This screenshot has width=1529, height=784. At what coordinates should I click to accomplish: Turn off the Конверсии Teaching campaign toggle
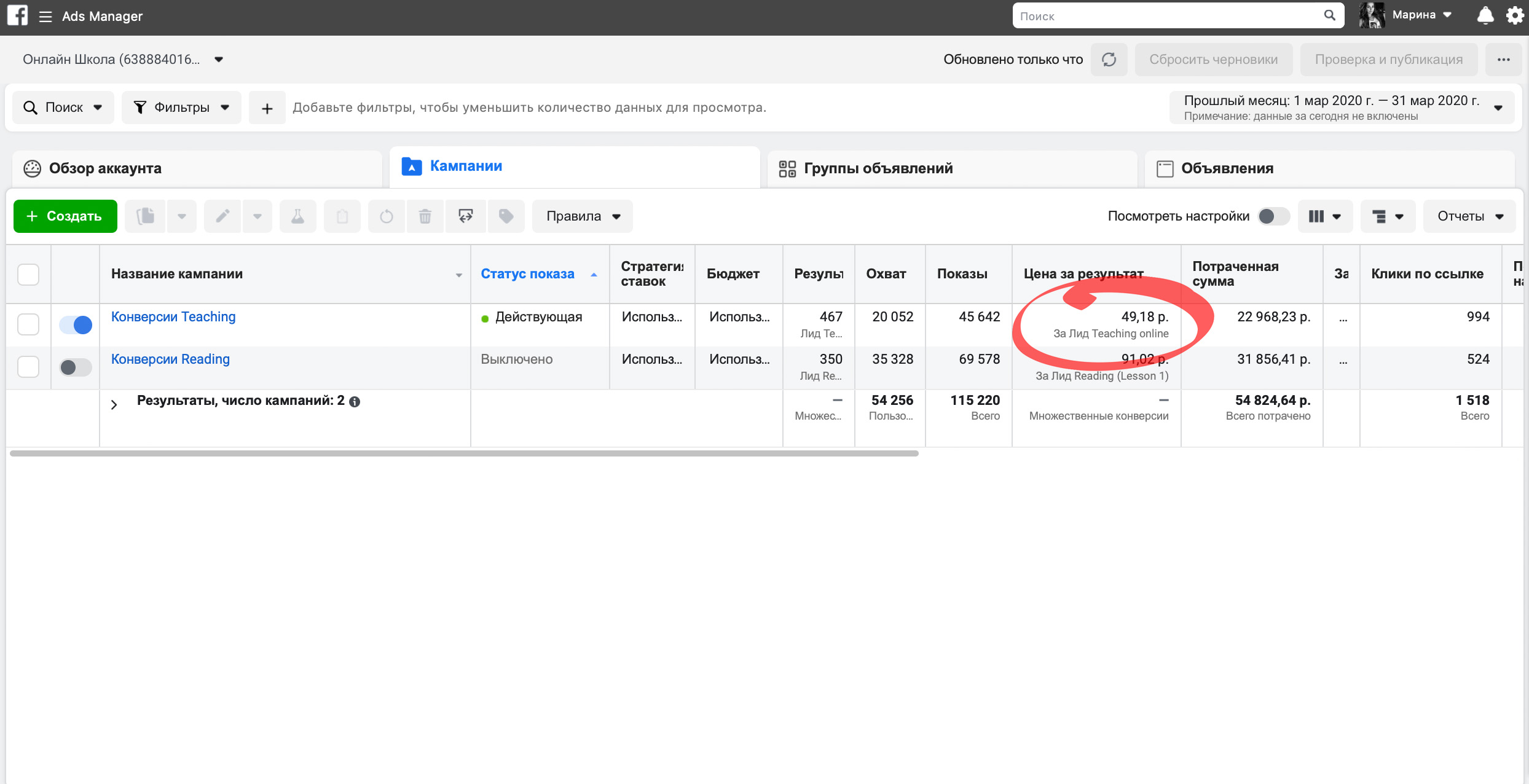tap(76, 324)
